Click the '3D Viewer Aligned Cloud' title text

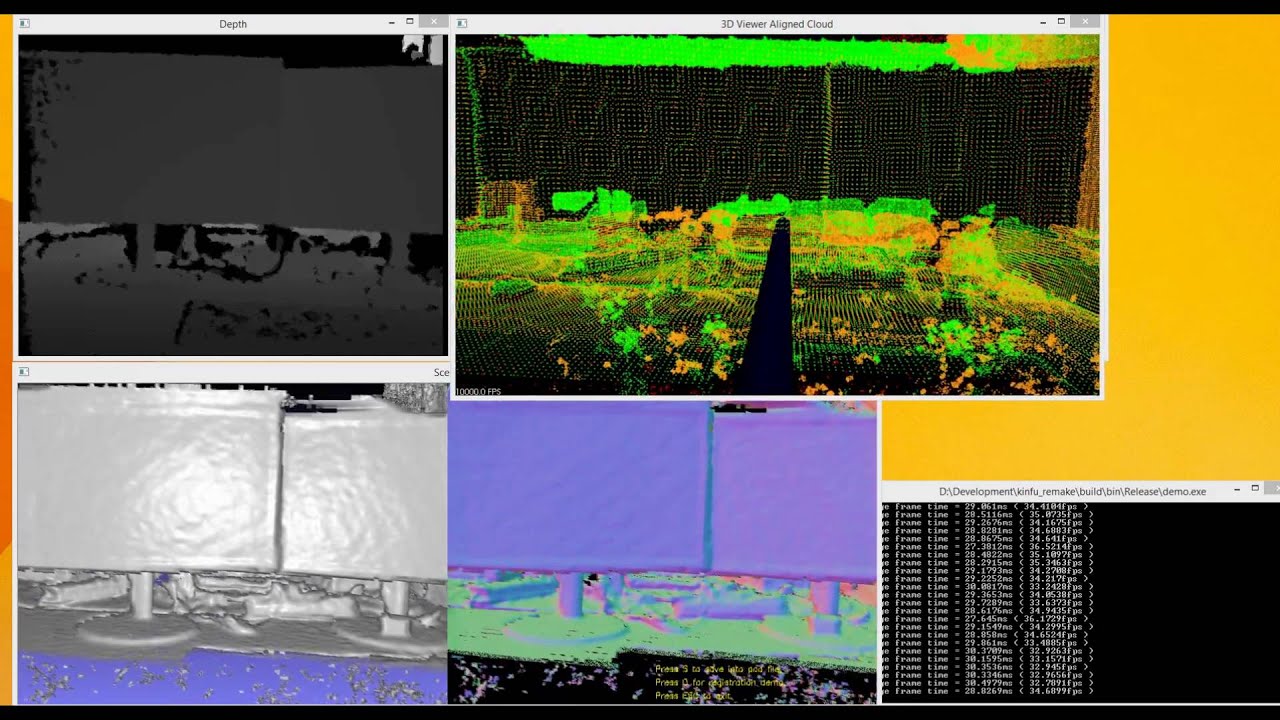click(777, 24)
